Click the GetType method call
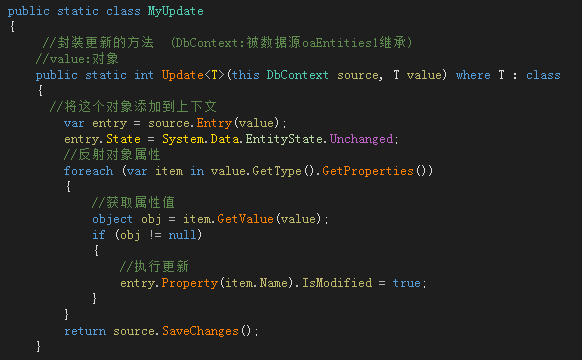582x360 pixels. (x=277, y=171)
